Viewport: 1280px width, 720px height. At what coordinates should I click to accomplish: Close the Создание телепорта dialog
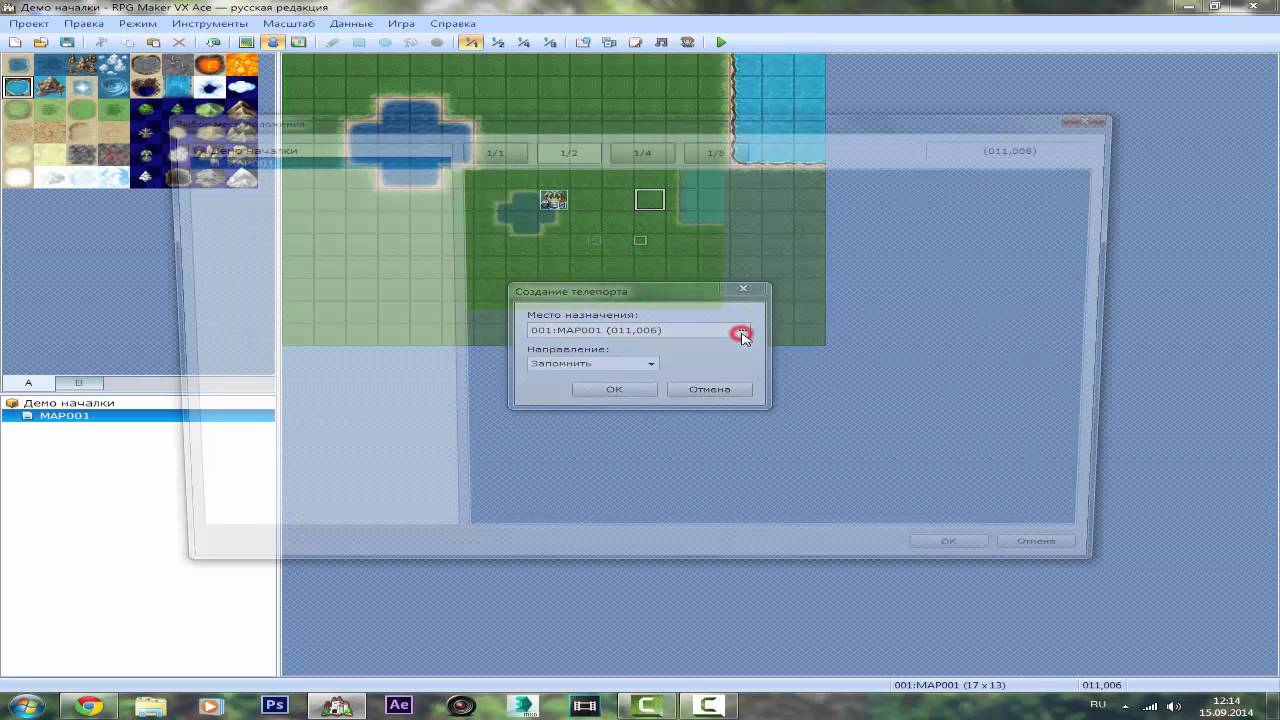pyautogui.click(x=743, y=288)
